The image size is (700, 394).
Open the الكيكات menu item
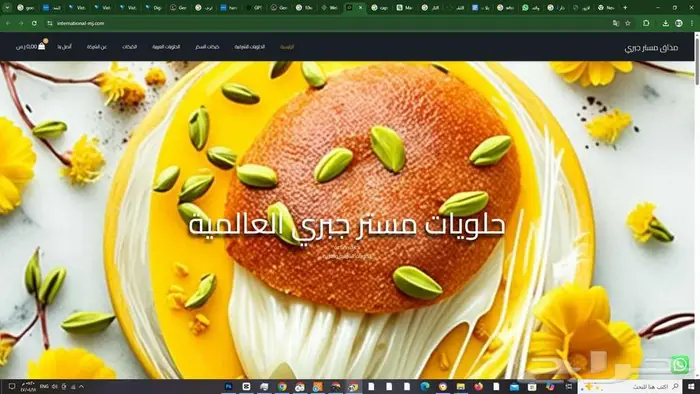129,46
